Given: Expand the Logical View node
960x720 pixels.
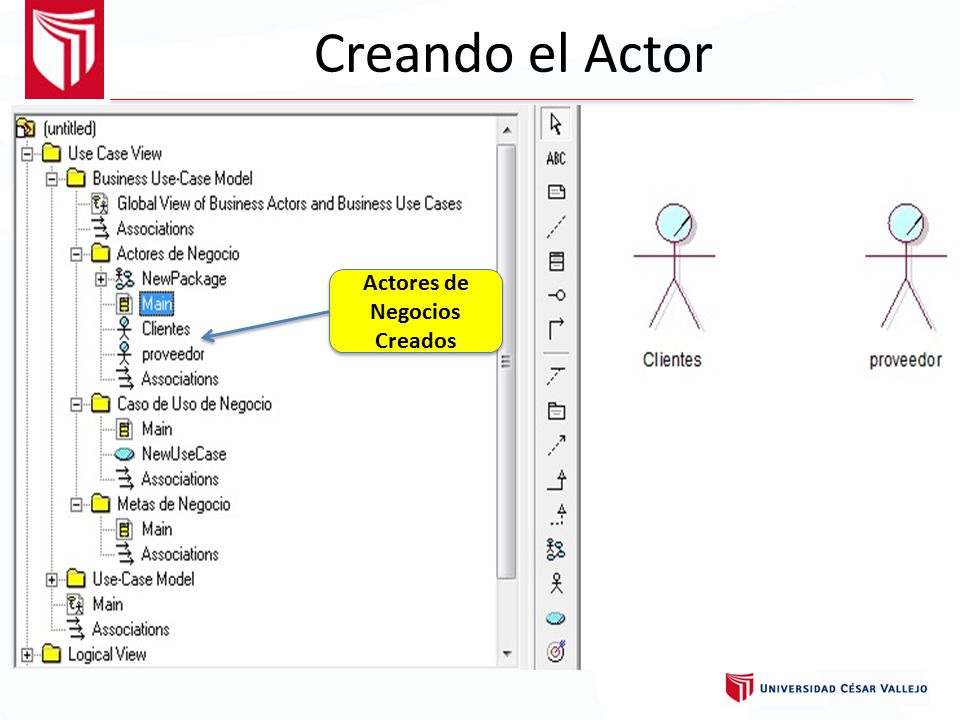Looking at the screenshot, I should 27,654.
